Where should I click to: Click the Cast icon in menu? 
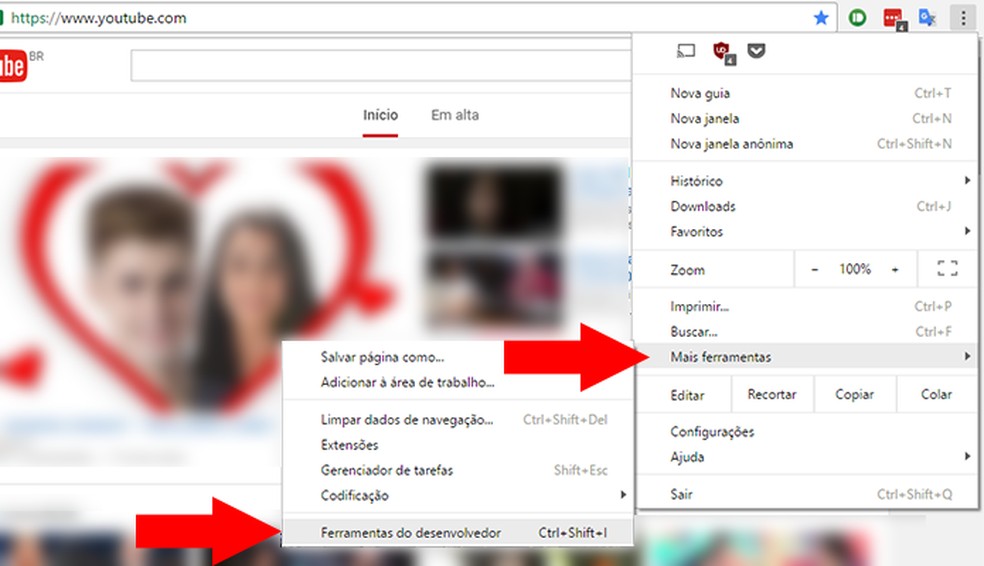[686, 51]
